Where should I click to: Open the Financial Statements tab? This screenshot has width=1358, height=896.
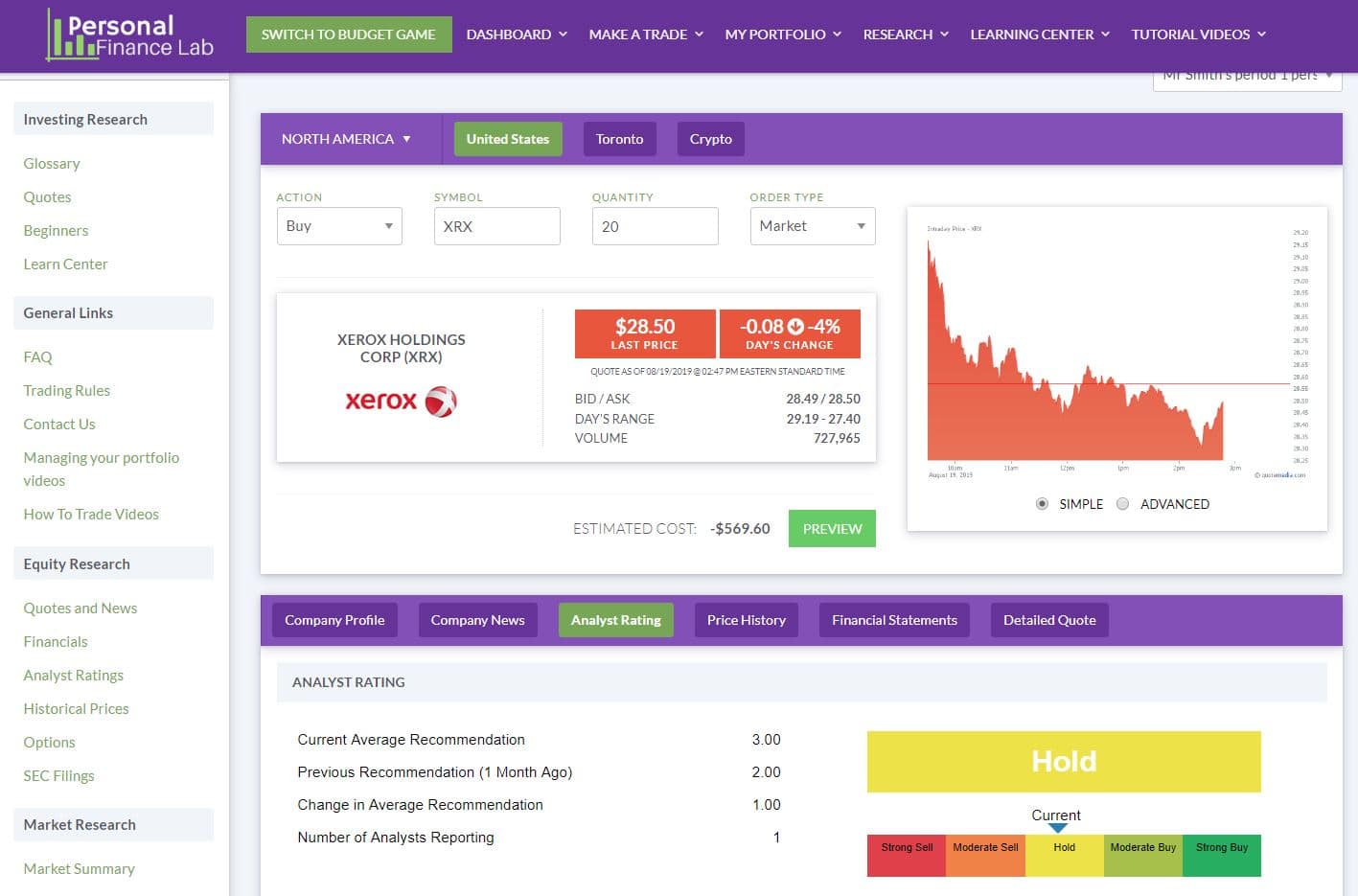[x=894, y=620]
